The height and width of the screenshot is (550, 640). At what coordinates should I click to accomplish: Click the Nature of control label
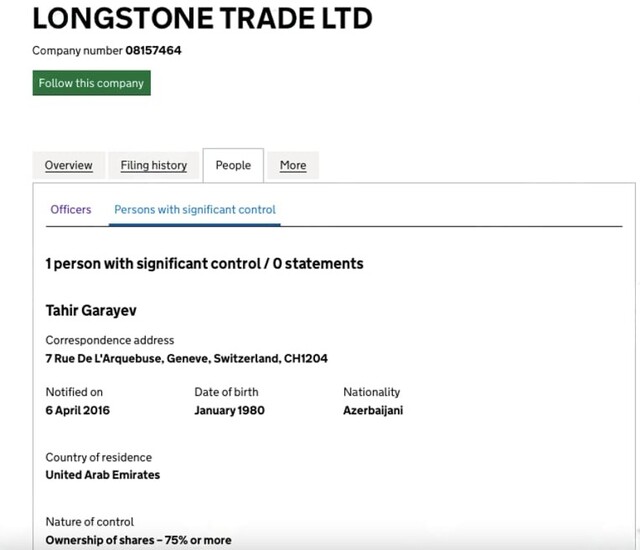[x=90, y=522]
